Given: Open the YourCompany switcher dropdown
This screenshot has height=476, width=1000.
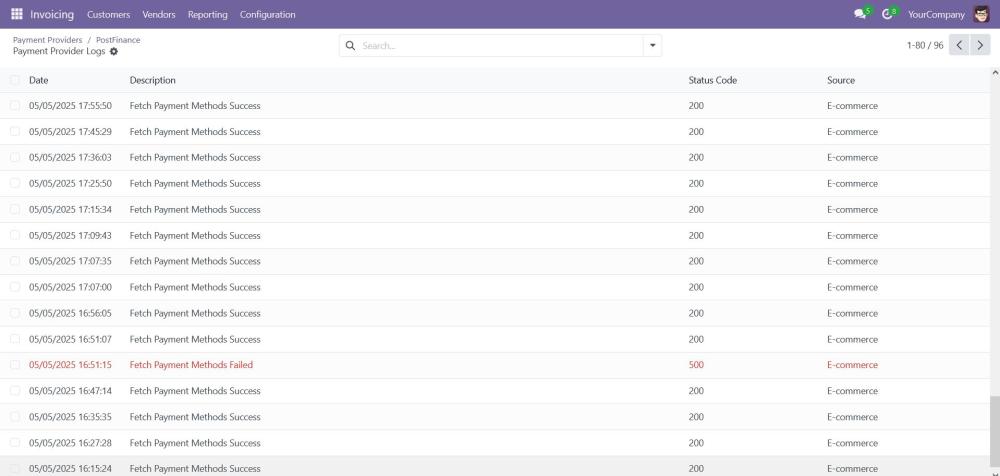Looking at the screenshot, I should 936,14.
